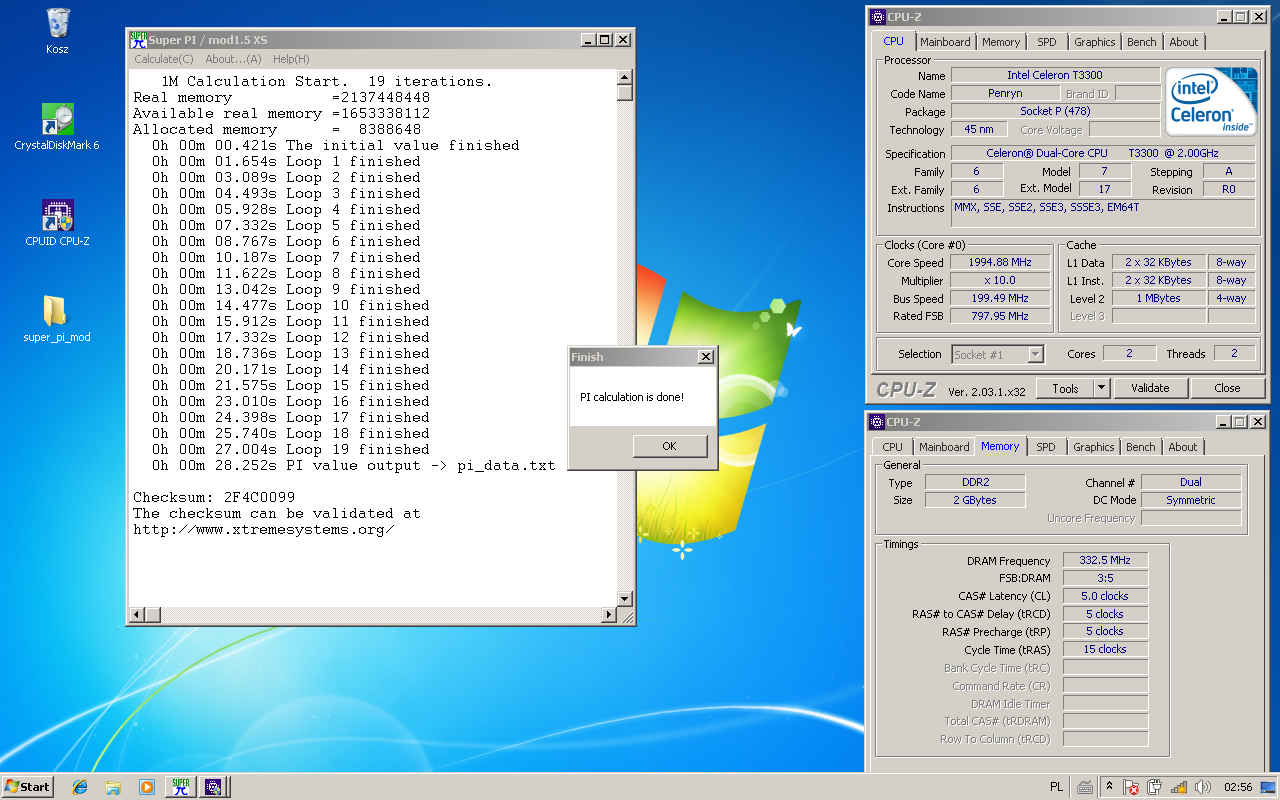This screenshot has height=800, width=1280.
Task: Select the CrystalDiskMark 6 desktop shortcut
Action: pos(57,127)
